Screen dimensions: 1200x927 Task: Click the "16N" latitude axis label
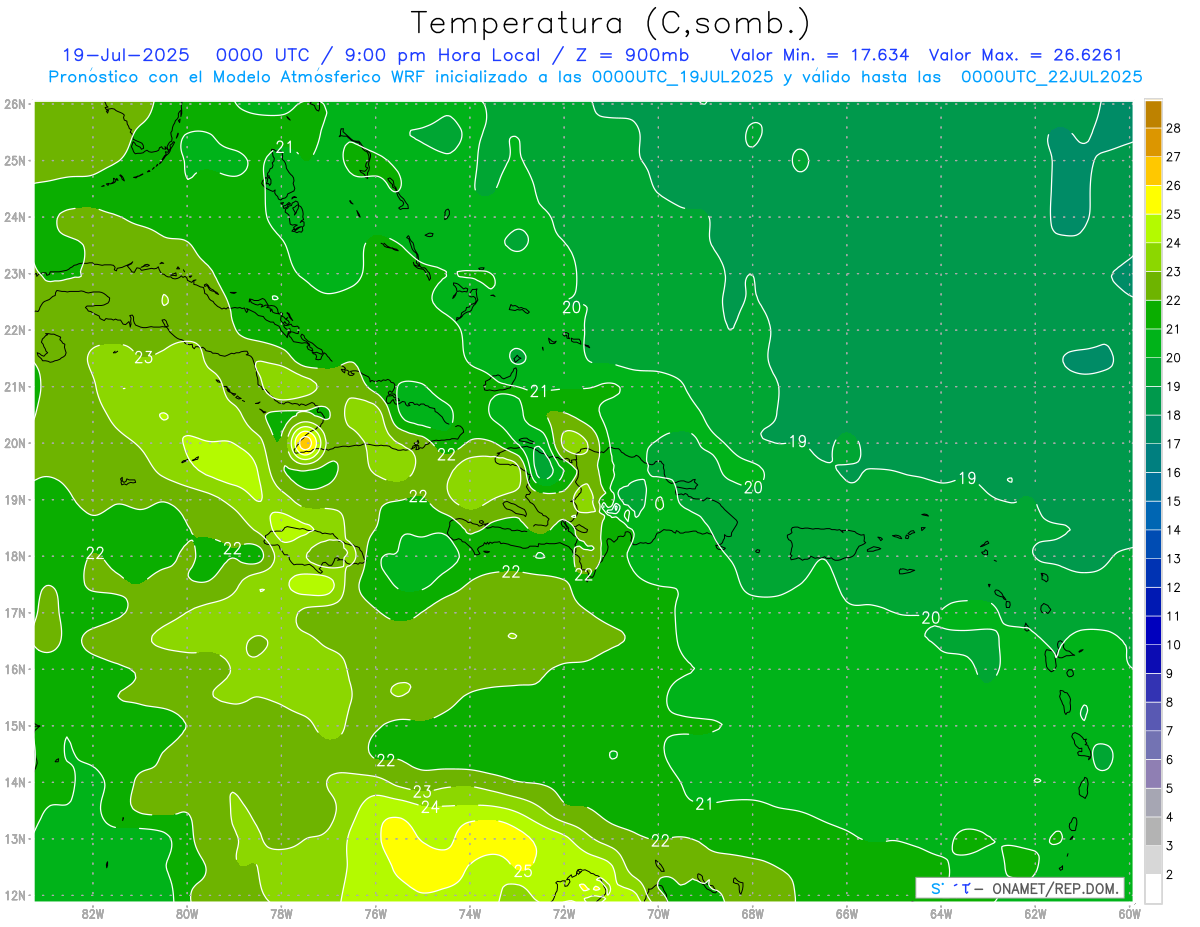pos(15,669)
